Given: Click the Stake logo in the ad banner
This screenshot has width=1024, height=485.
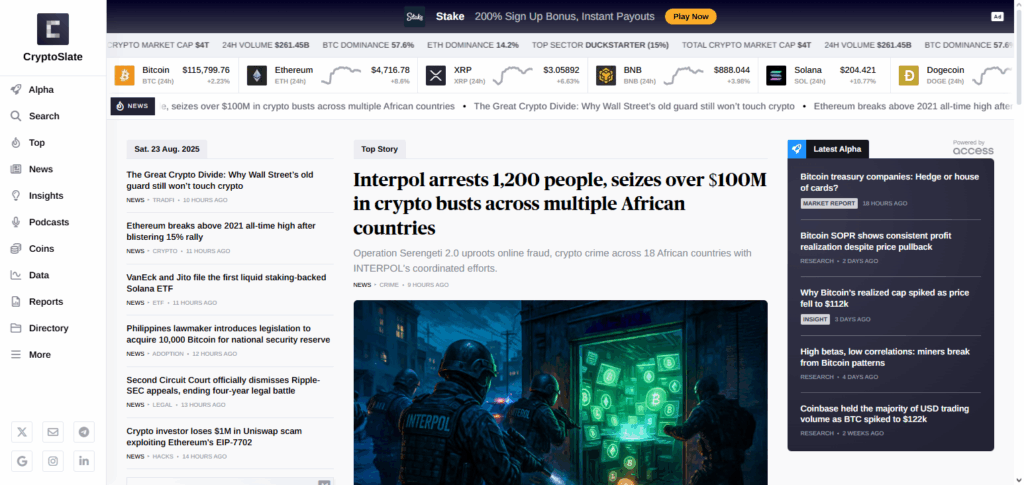Looking at the screenshot, I should click(x=414, y=16).
